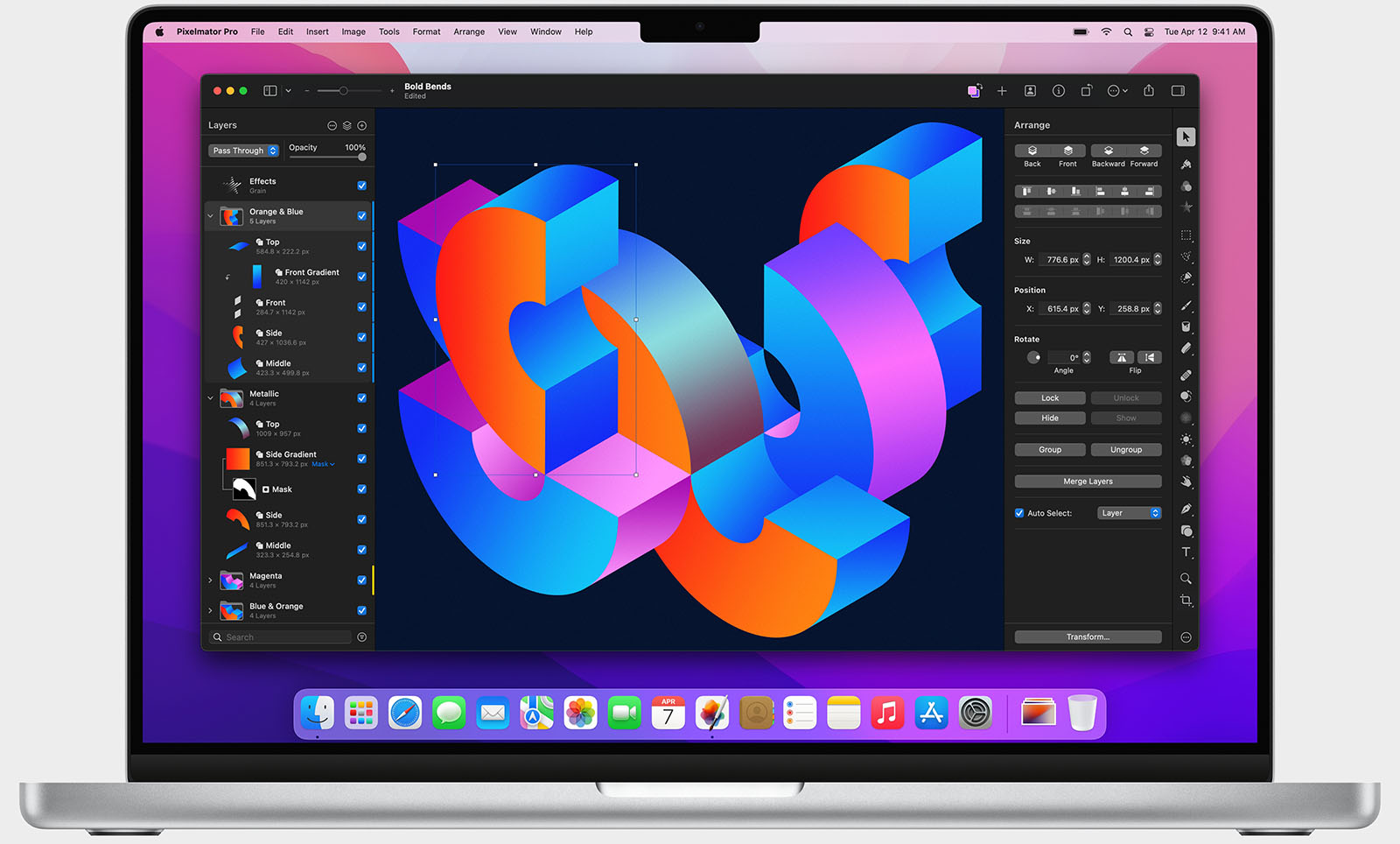Select the Type tool
This screenshot has height=844, width=1400.
pyautogui.click(x=1186, y=552)
